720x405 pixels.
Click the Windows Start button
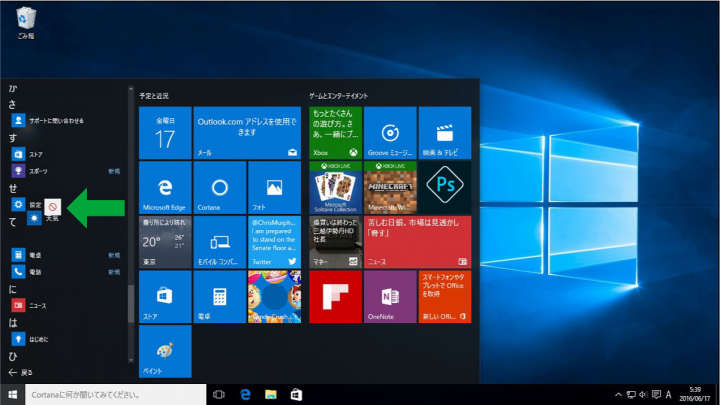click(12, 394)
